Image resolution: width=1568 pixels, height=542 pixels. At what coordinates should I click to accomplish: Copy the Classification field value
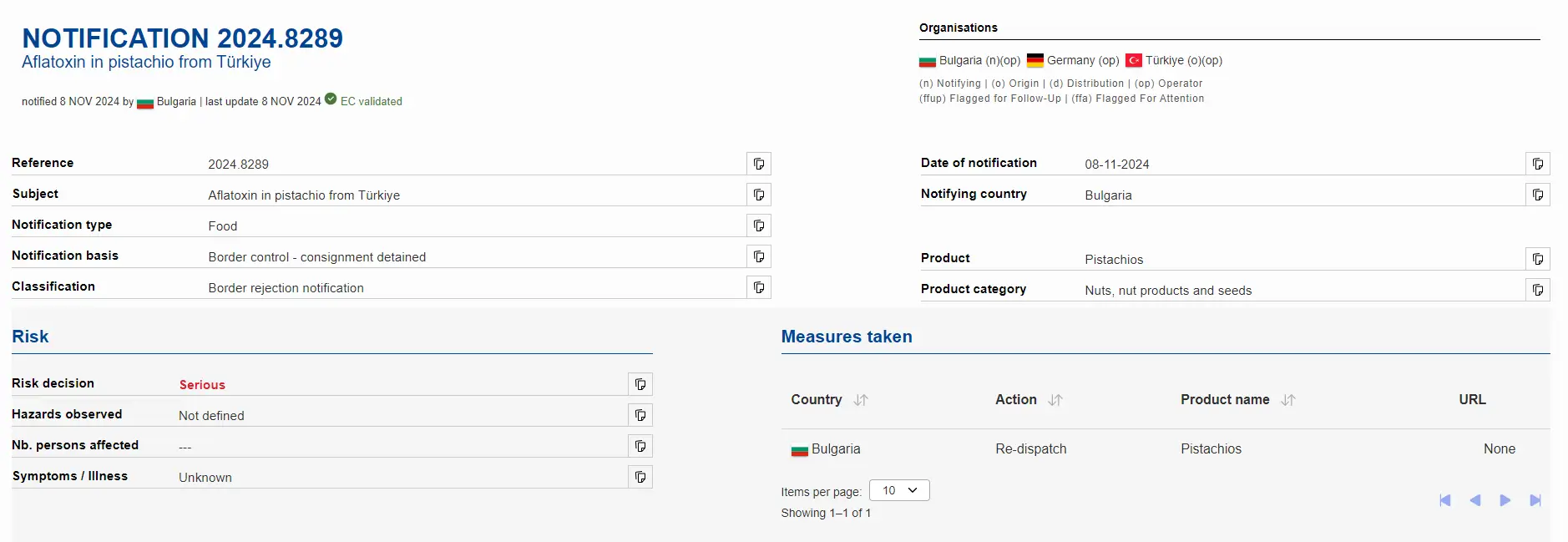758,287
